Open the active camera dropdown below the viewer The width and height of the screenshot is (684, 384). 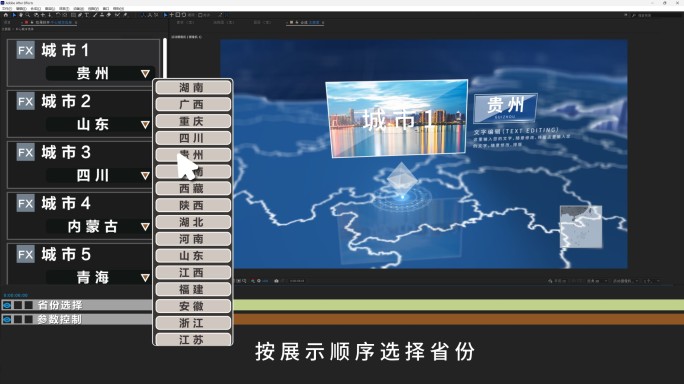pyautogui.click(x=625, y=281)
